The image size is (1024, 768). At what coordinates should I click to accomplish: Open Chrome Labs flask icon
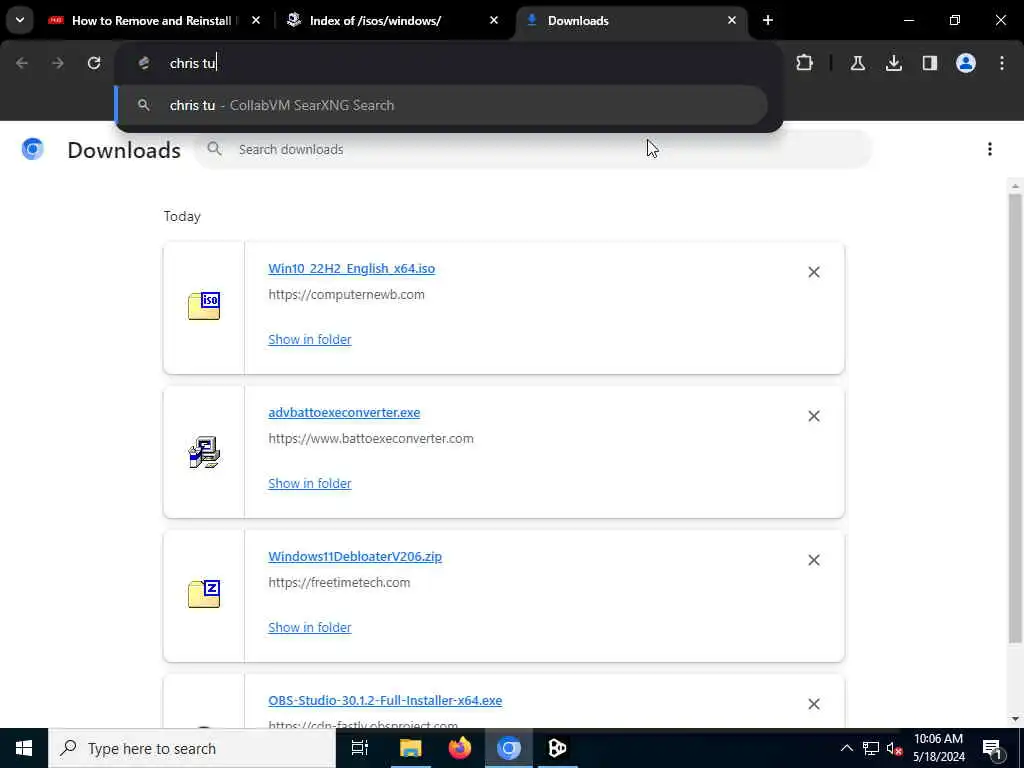click(857, 63)
